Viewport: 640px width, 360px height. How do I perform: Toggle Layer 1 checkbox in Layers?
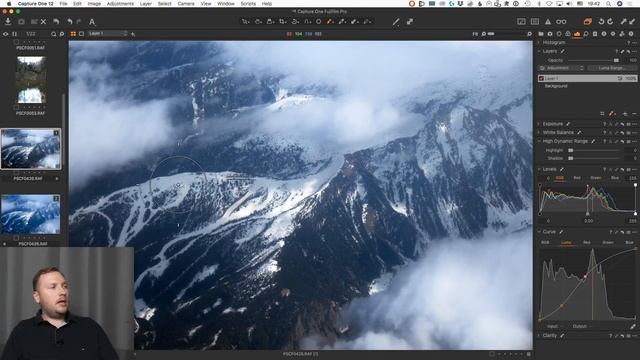point(541,78)
